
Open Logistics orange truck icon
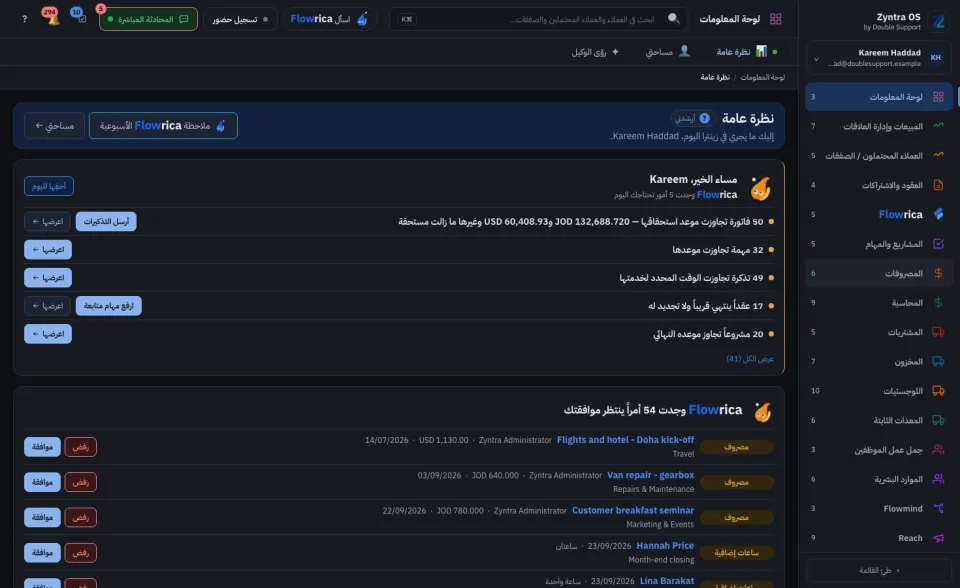pyautogui.click(x=938, y=390)
